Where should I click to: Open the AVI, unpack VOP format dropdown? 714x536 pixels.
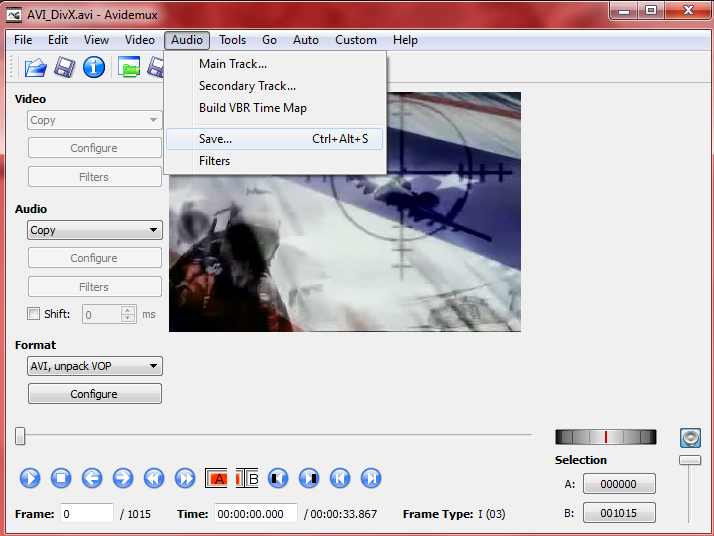(95, 366)
